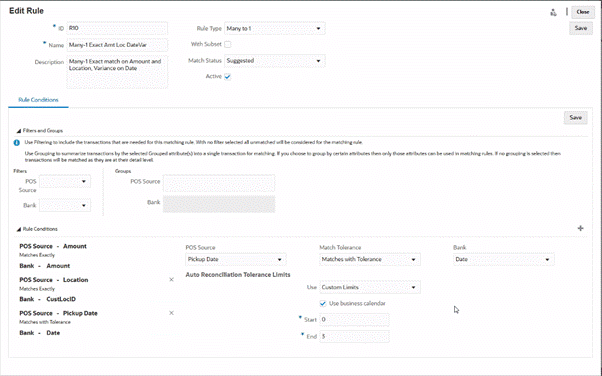Click the Description text area

tap(117, 72)
